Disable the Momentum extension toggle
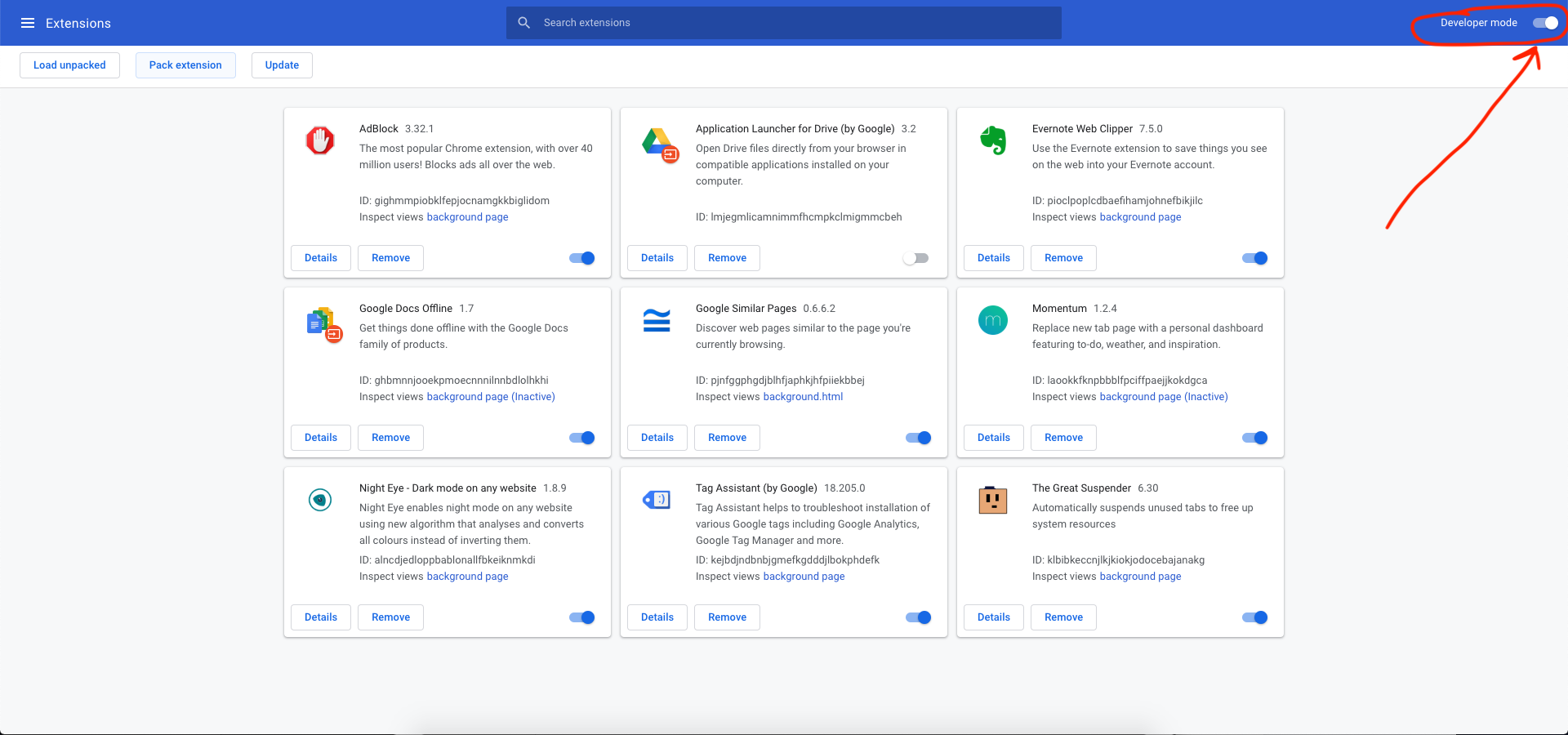 click(1255, 438)
